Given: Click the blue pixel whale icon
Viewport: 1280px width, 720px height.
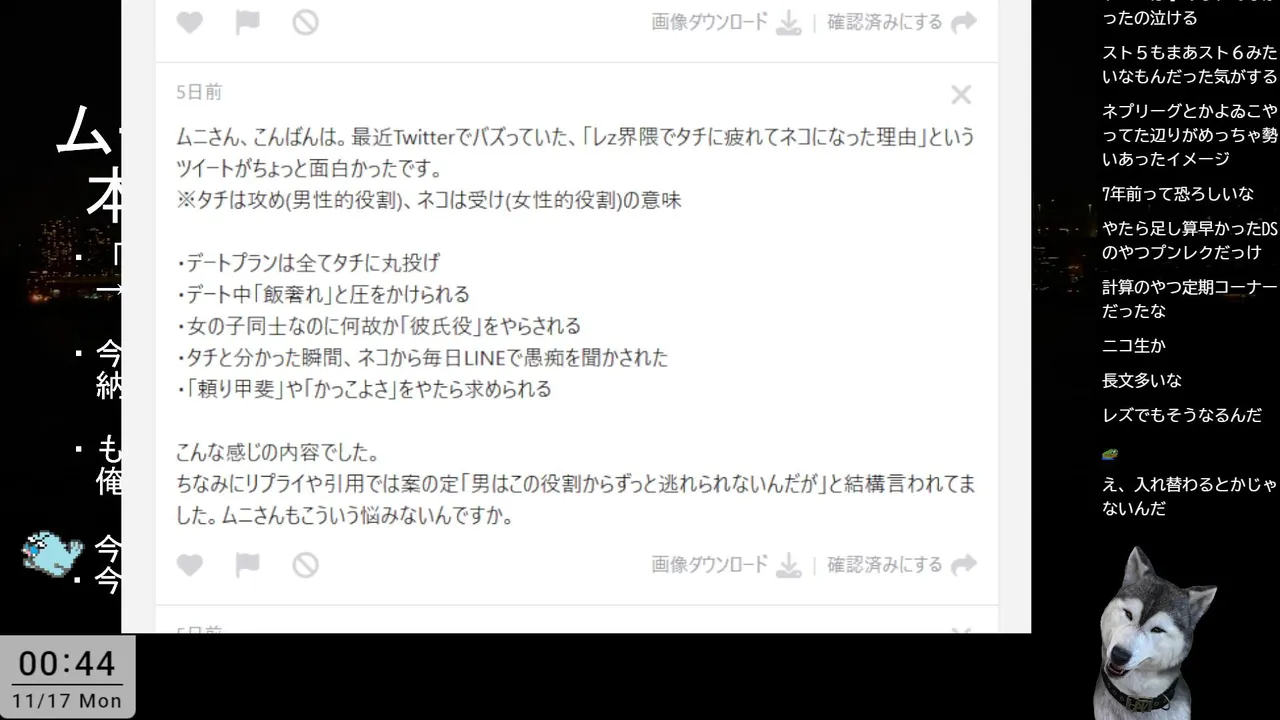Looking at the screenshot, I should [x=52, y=553].
